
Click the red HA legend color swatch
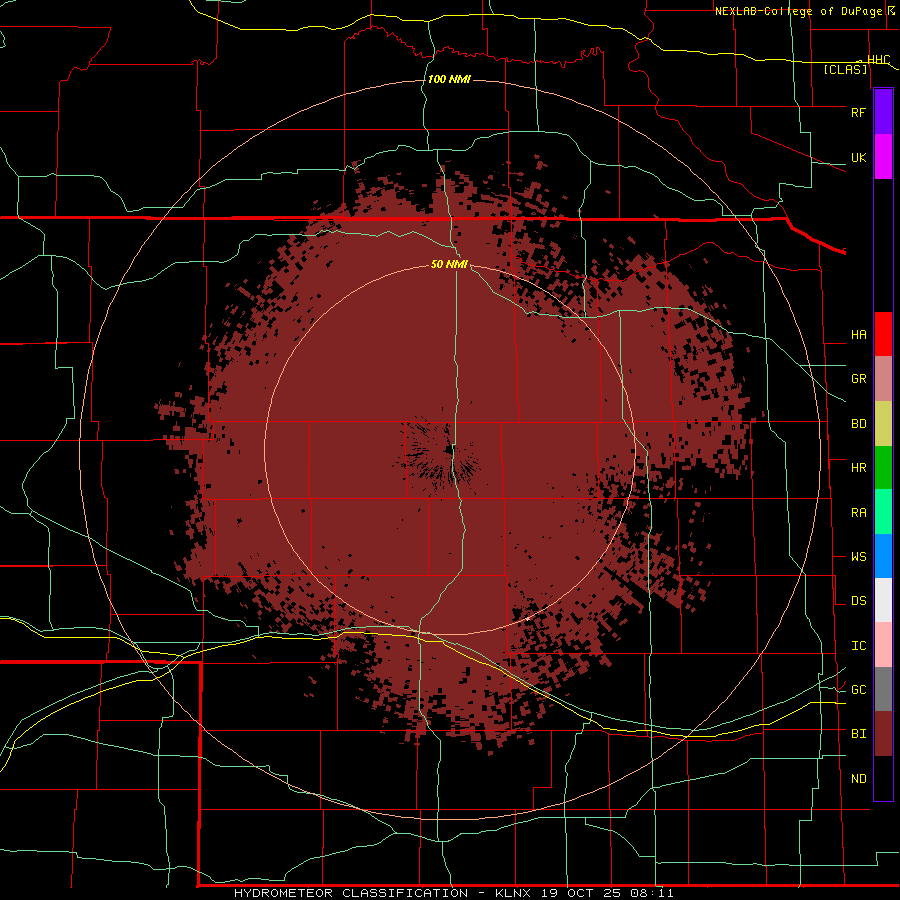coord(883,334)
